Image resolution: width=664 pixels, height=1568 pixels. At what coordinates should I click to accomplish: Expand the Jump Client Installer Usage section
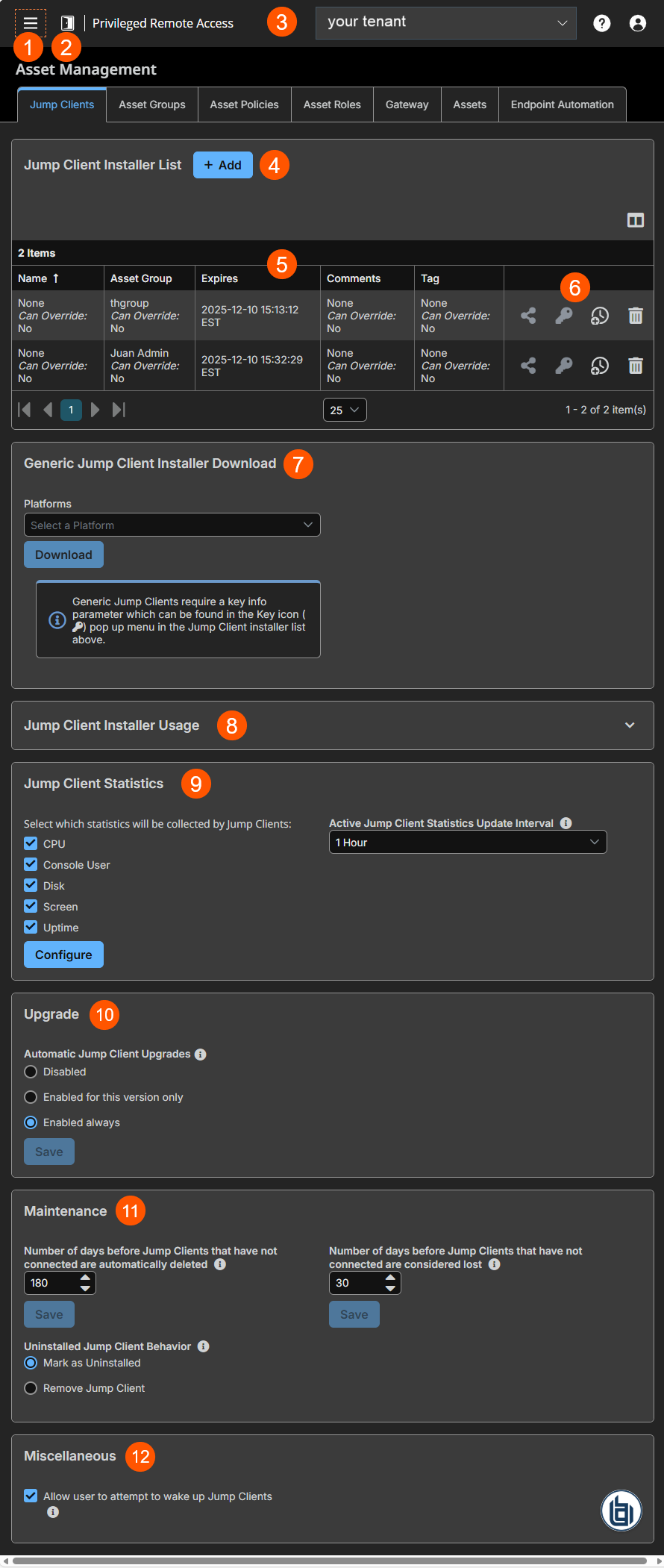pyautogui.click(x=630, y=725)
